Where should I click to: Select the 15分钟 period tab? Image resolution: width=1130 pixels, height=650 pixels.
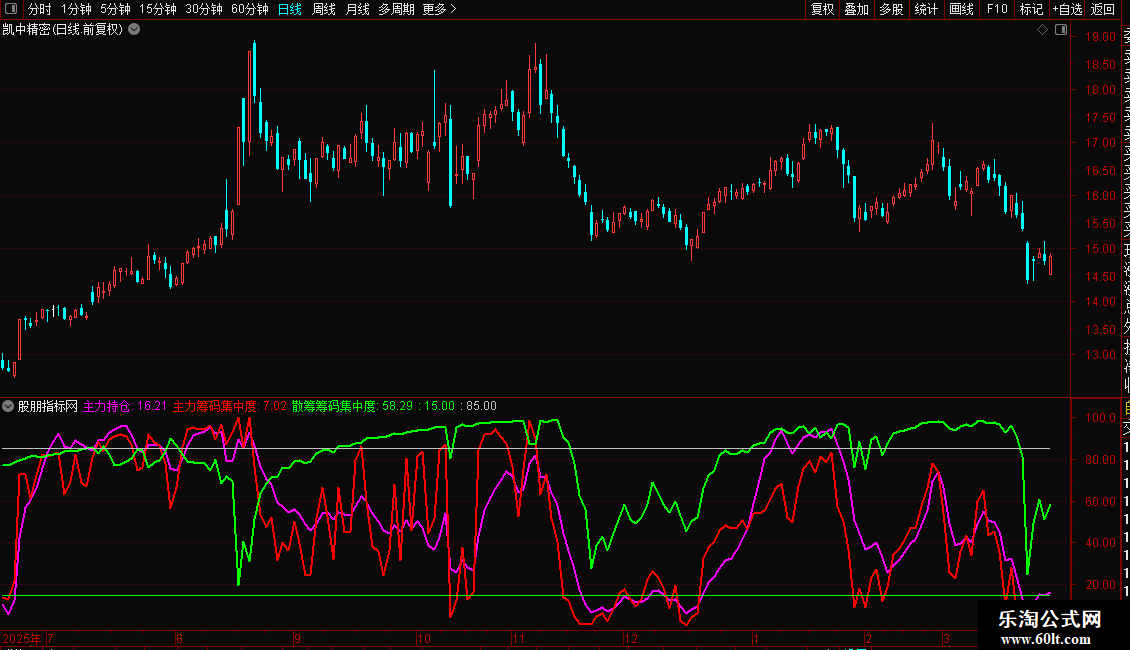point(158,9)
